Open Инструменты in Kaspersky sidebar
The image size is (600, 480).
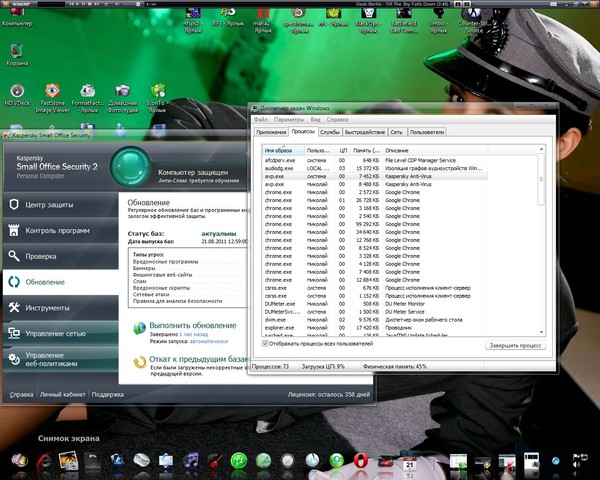tap(60, 308)
